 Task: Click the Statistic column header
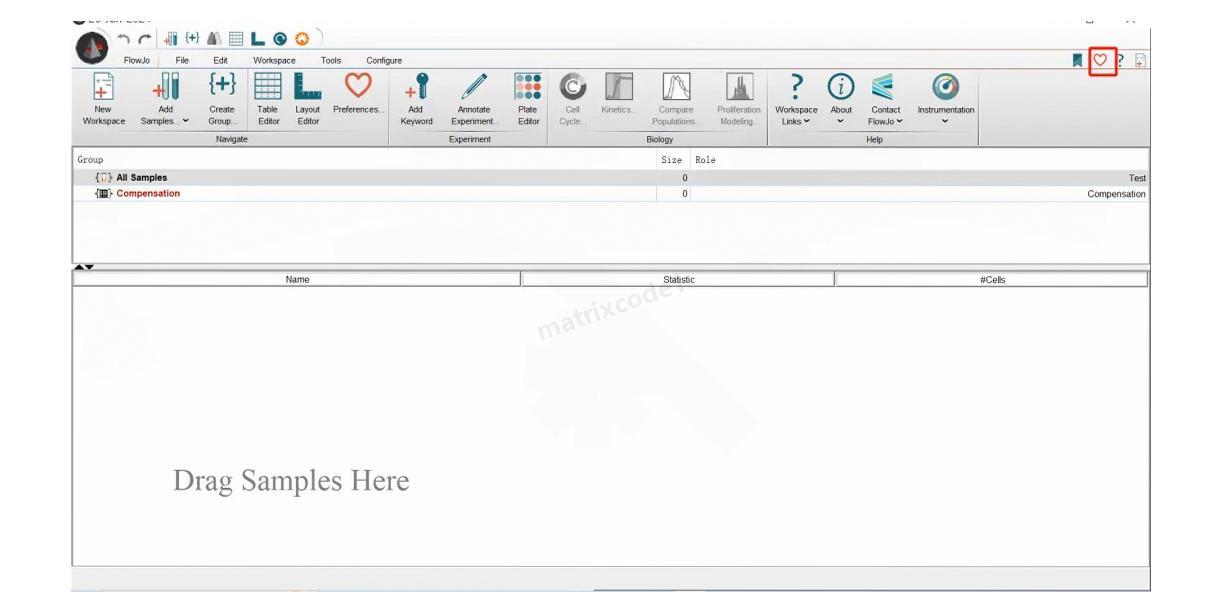tap(678, 280)
